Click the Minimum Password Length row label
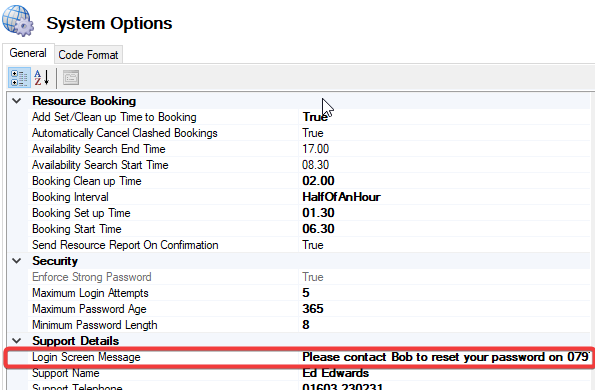 pos(94,325)
